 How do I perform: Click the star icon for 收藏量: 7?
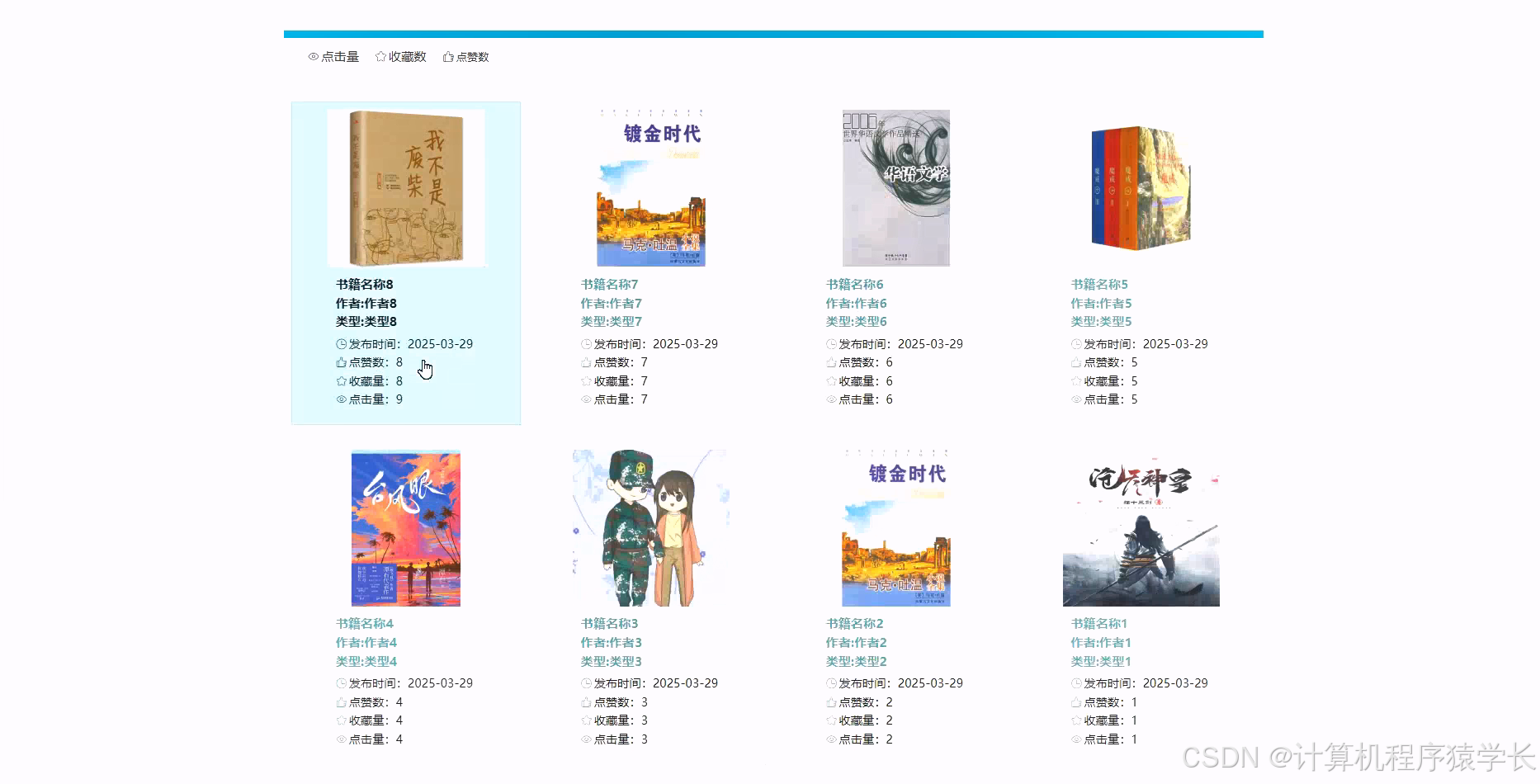pos(586,381)
